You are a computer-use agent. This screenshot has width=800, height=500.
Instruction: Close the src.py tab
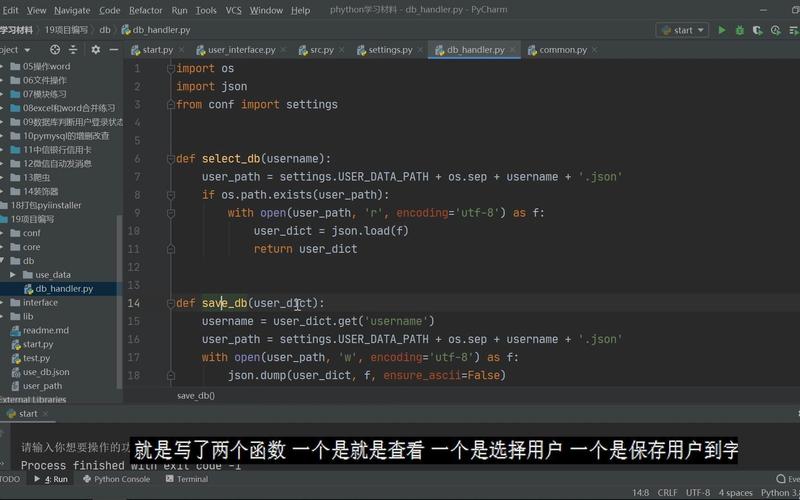point(341,50)
